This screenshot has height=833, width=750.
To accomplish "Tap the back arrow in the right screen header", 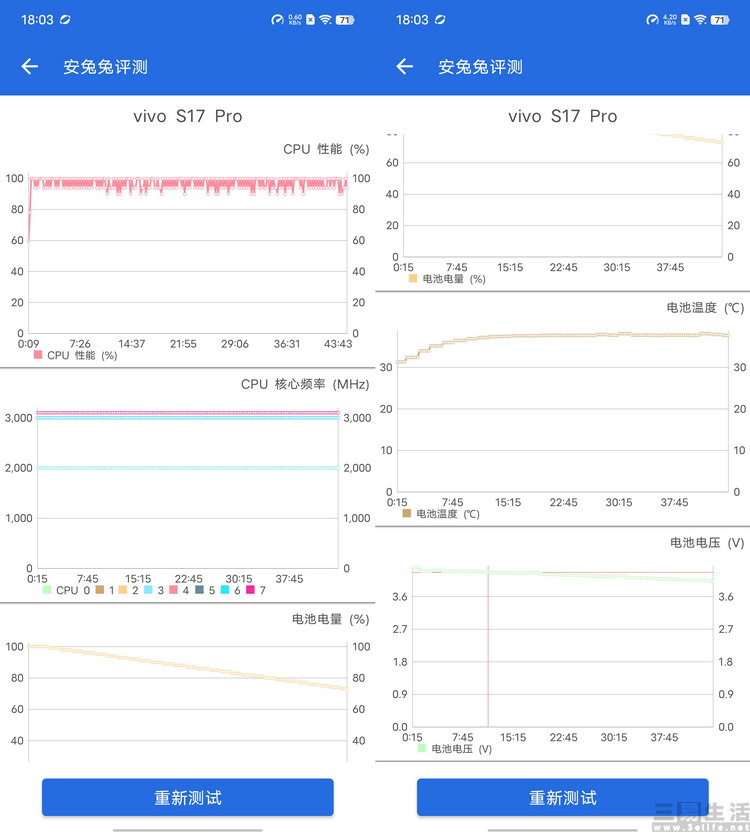I will (x=405, y=66).
